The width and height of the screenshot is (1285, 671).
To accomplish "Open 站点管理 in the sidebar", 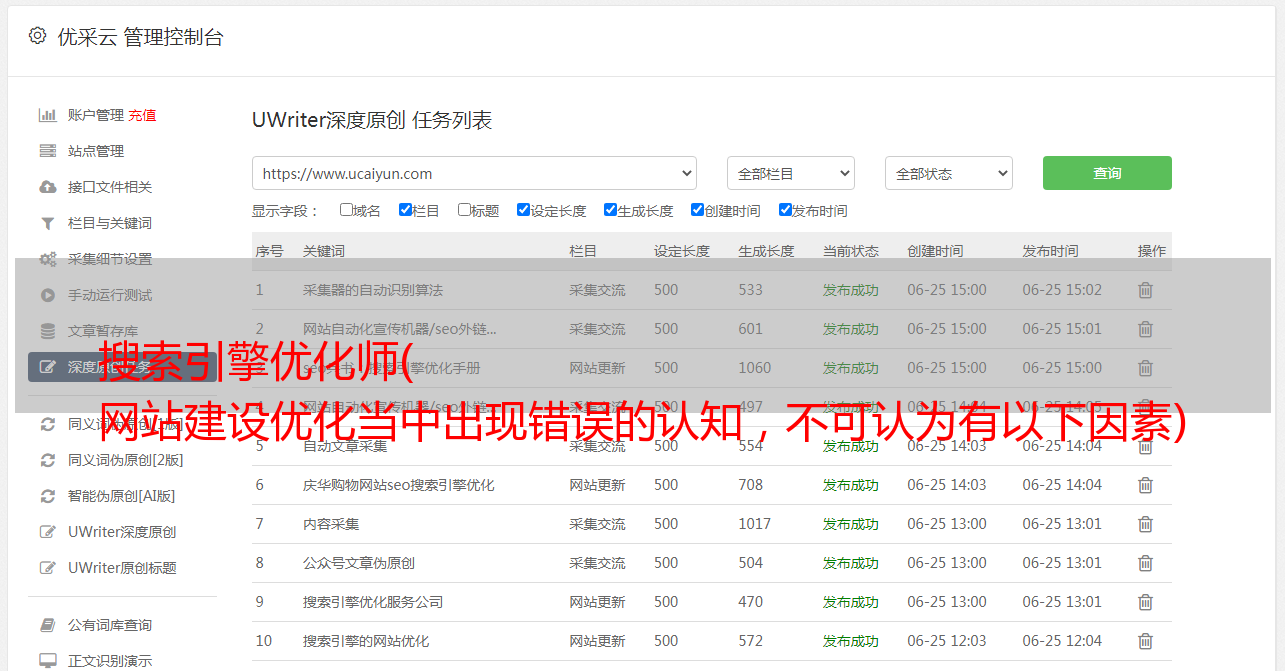I will pos(96,151).
